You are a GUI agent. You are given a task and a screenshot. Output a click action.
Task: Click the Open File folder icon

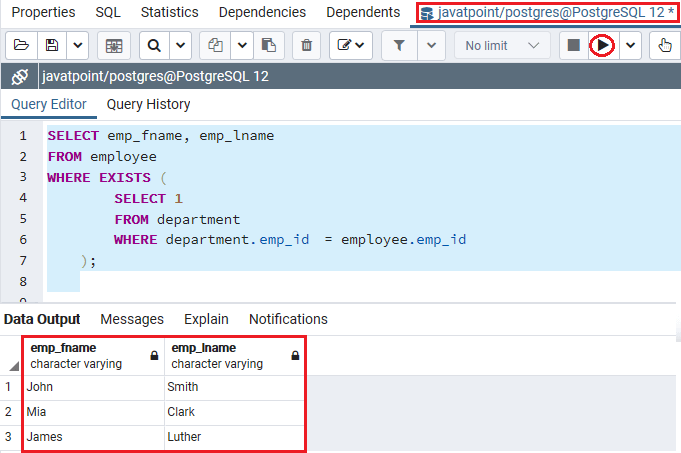[21, 45]
